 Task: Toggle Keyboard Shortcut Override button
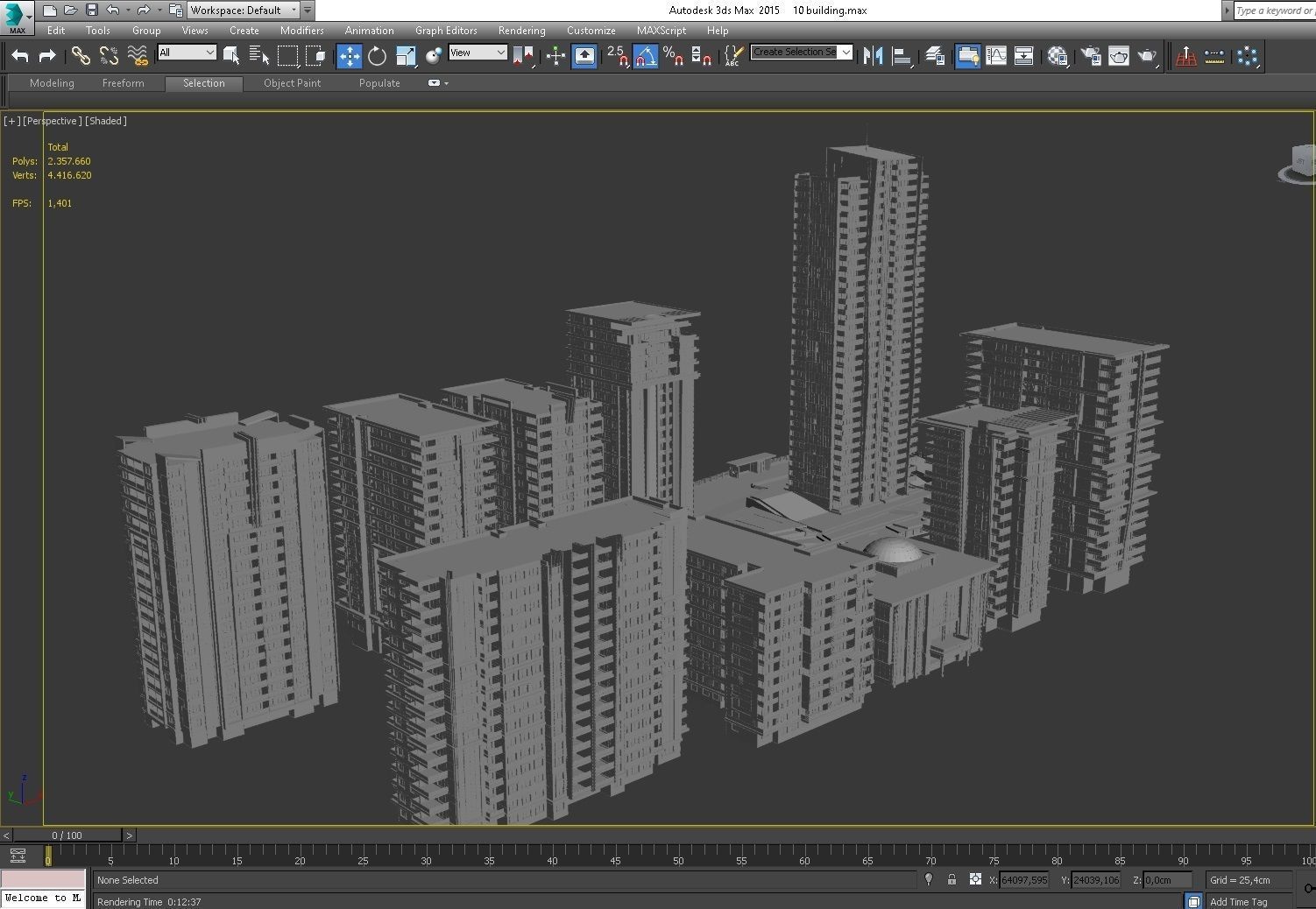click(584, 56)
